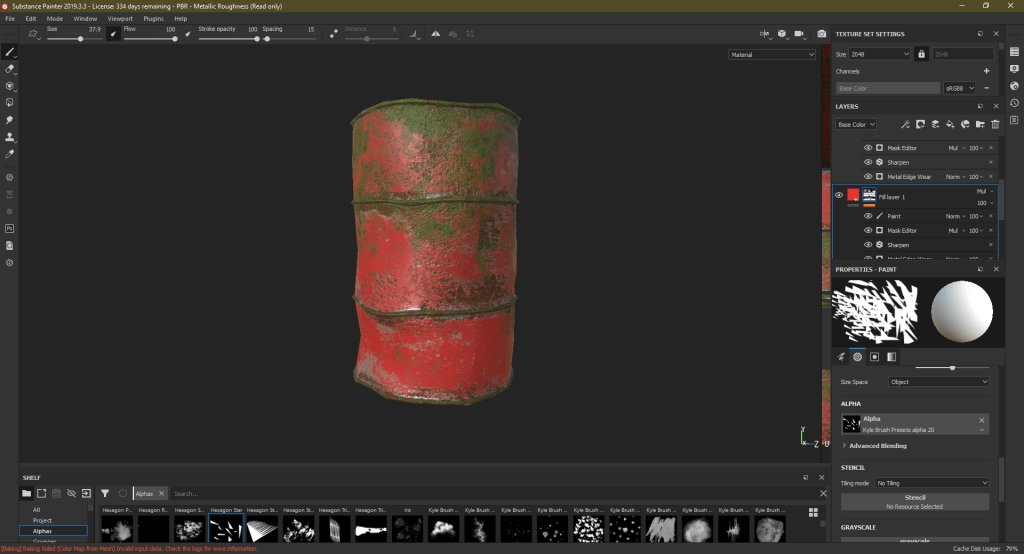Select the Smudge tool

pyautogui.click(x=10, y=120)
